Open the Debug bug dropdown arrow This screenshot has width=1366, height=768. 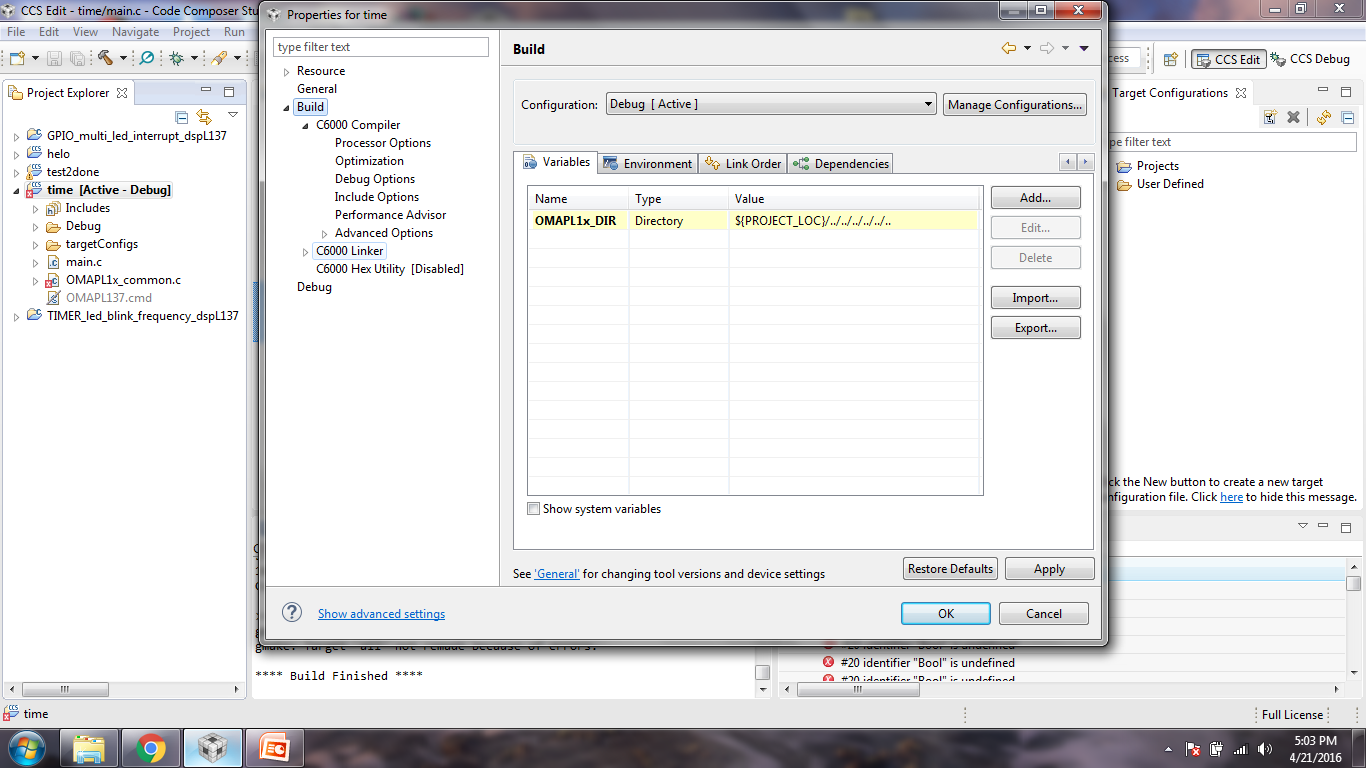click(x=194, y=59)
